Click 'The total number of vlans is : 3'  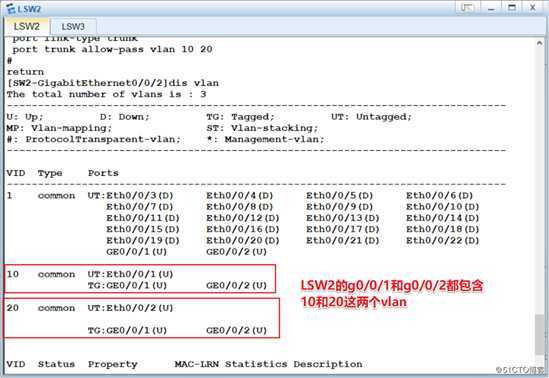[x=106, y=94]
